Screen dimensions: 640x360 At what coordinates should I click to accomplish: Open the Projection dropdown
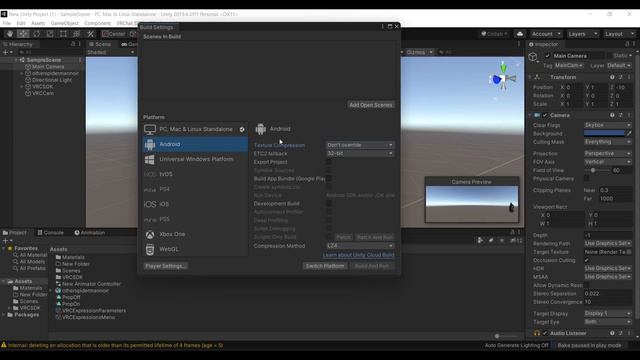click(x=608, y=153)
